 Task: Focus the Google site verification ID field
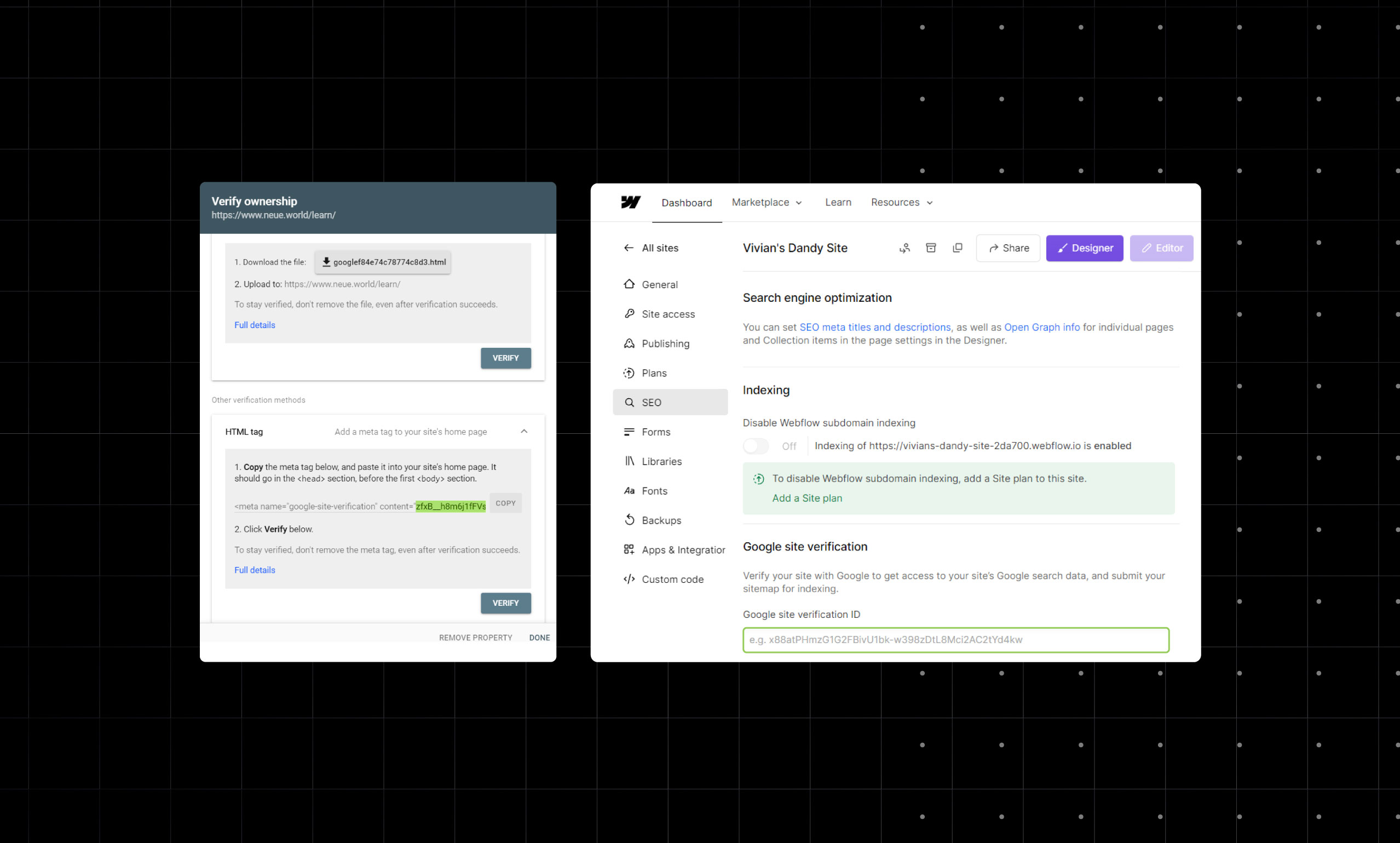(x=955, y=640)
